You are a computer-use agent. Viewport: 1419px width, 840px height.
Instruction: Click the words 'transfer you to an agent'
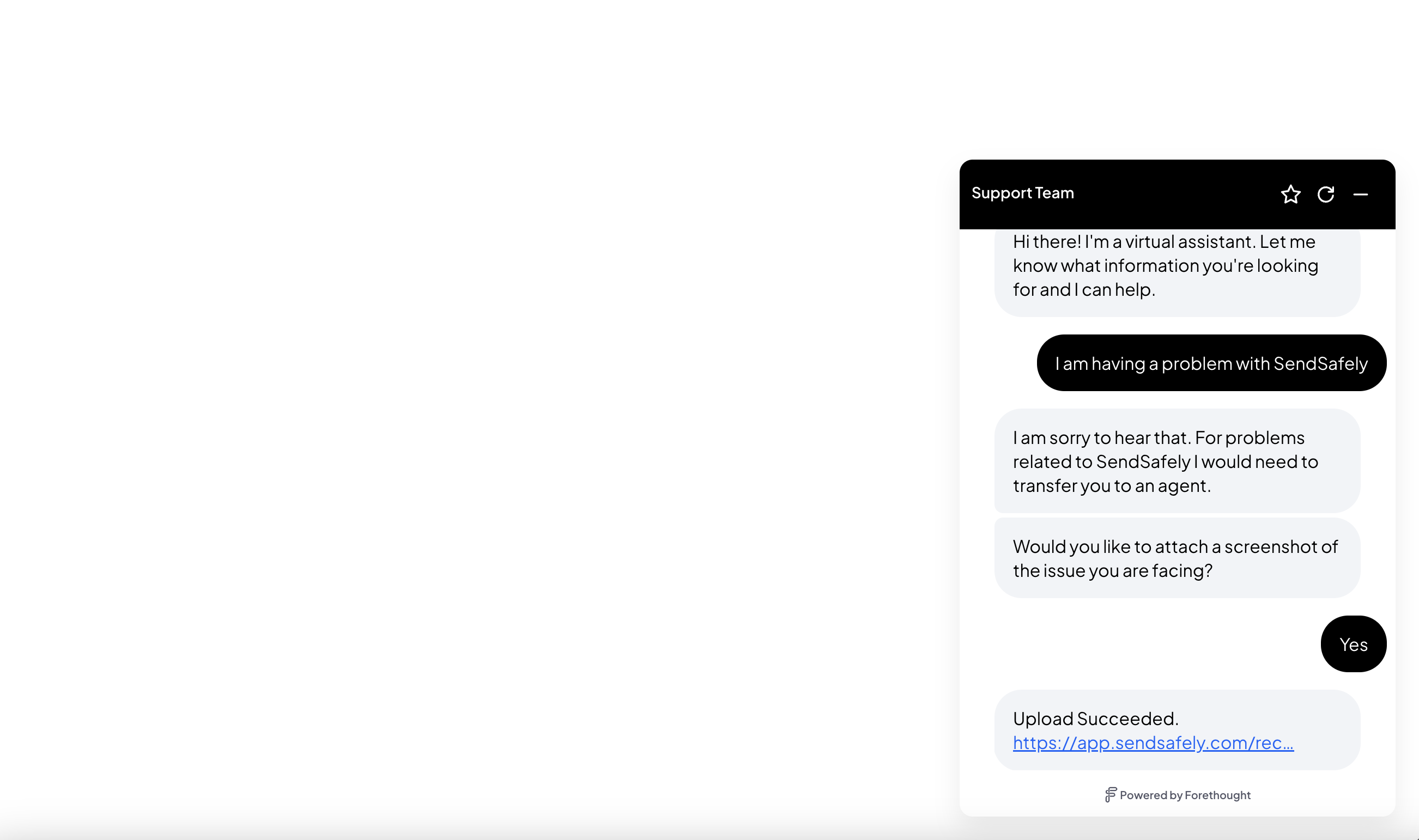[1111, 486]
